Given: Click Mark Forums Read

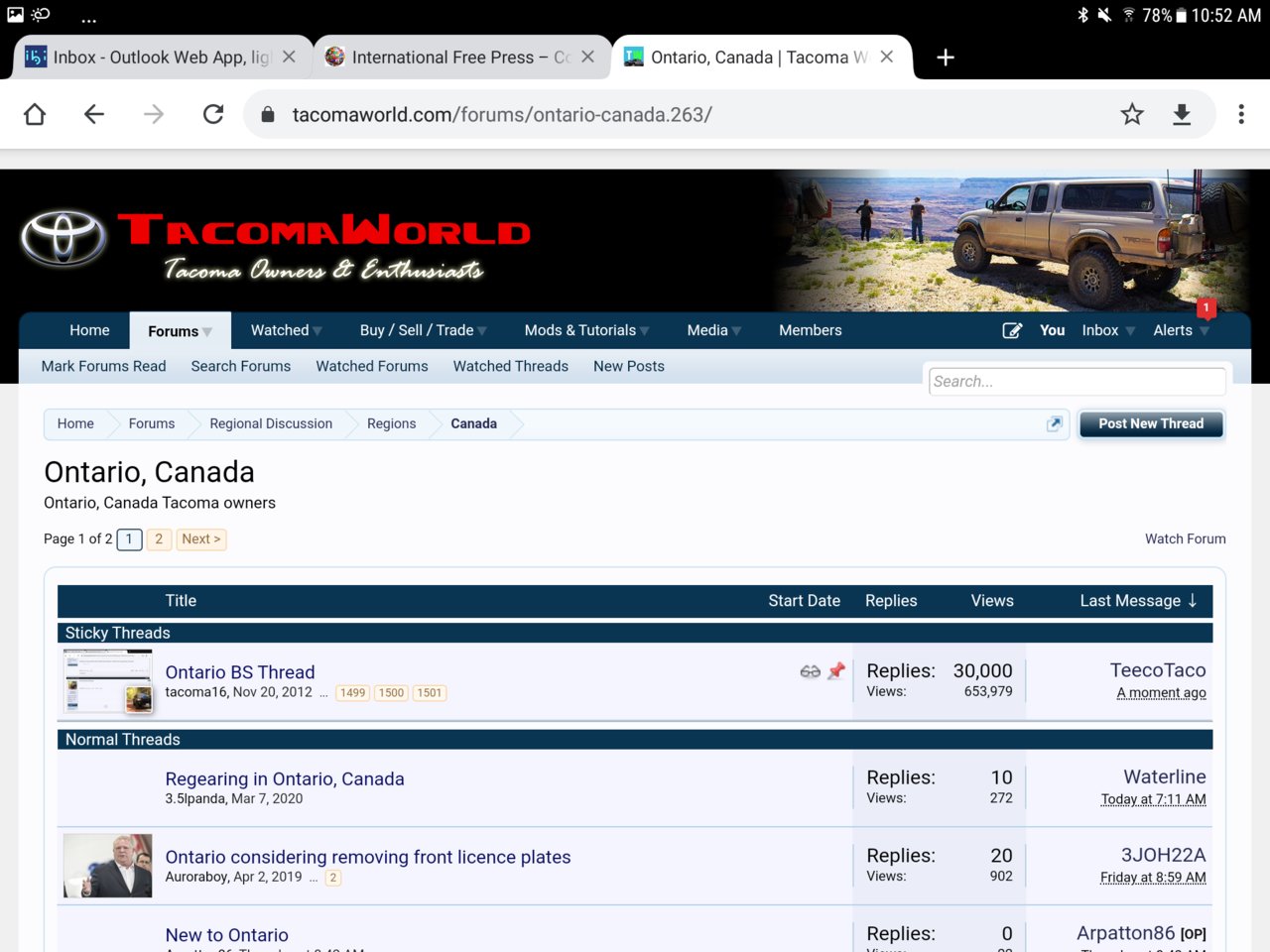Looking at the screenshot, I should pyautogui.click(x=104, y=366).
